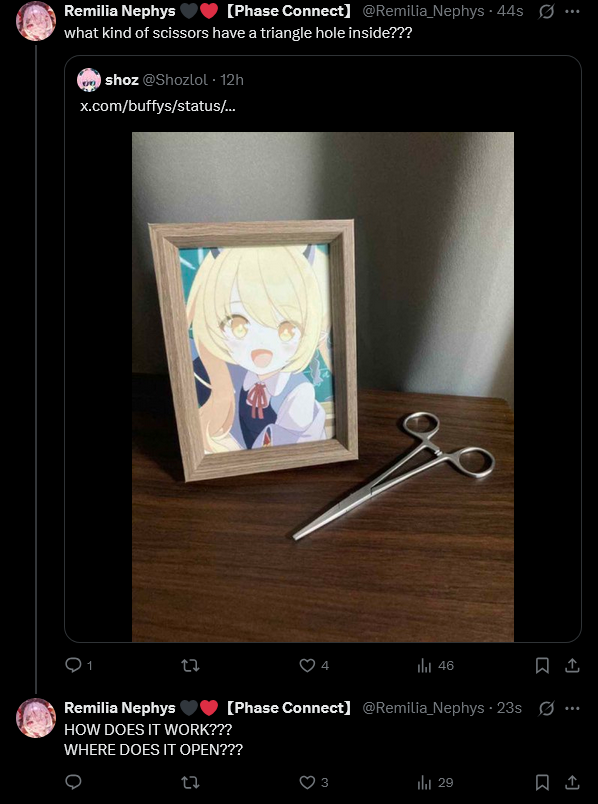Open the @Shozlol profile handle in quote
The height and width of the screenshot is (804, 598).
[175, 80]
